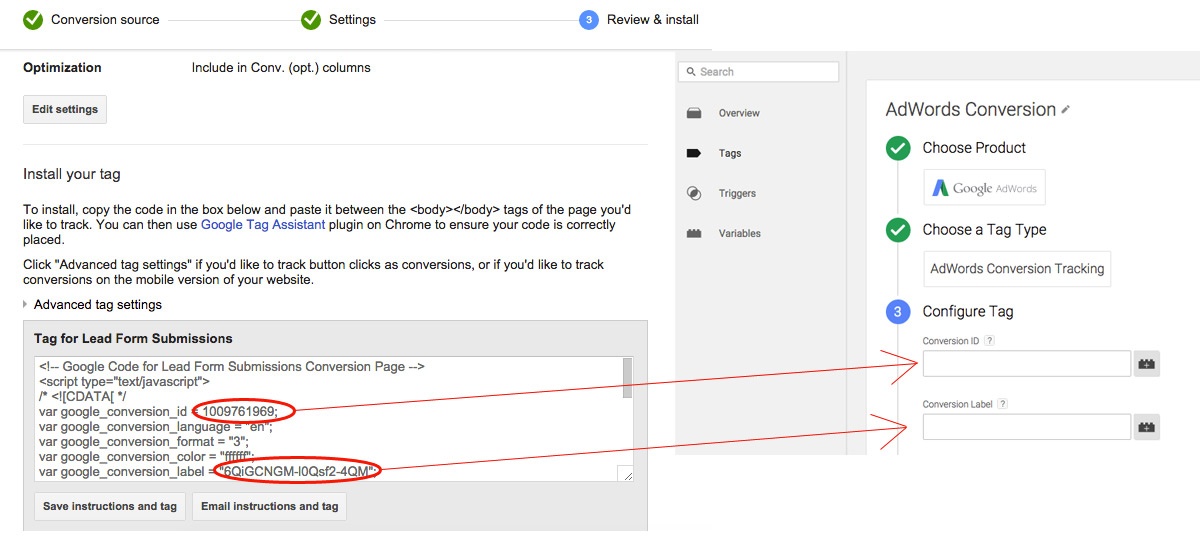1200x550 pixels.
Task: Click the Triggers sidebar icon
Action: [x=694, y=193]
